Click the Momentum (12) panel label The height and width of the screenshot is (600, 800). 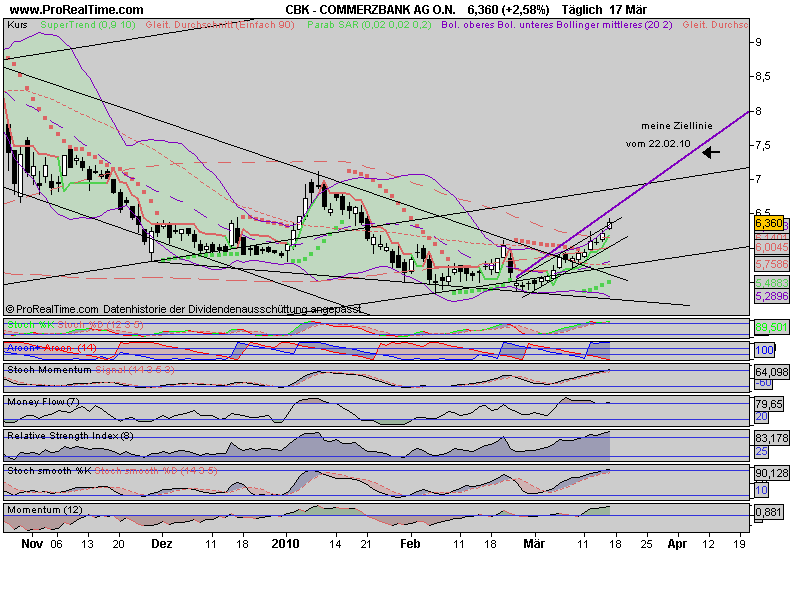pos(44,510)
